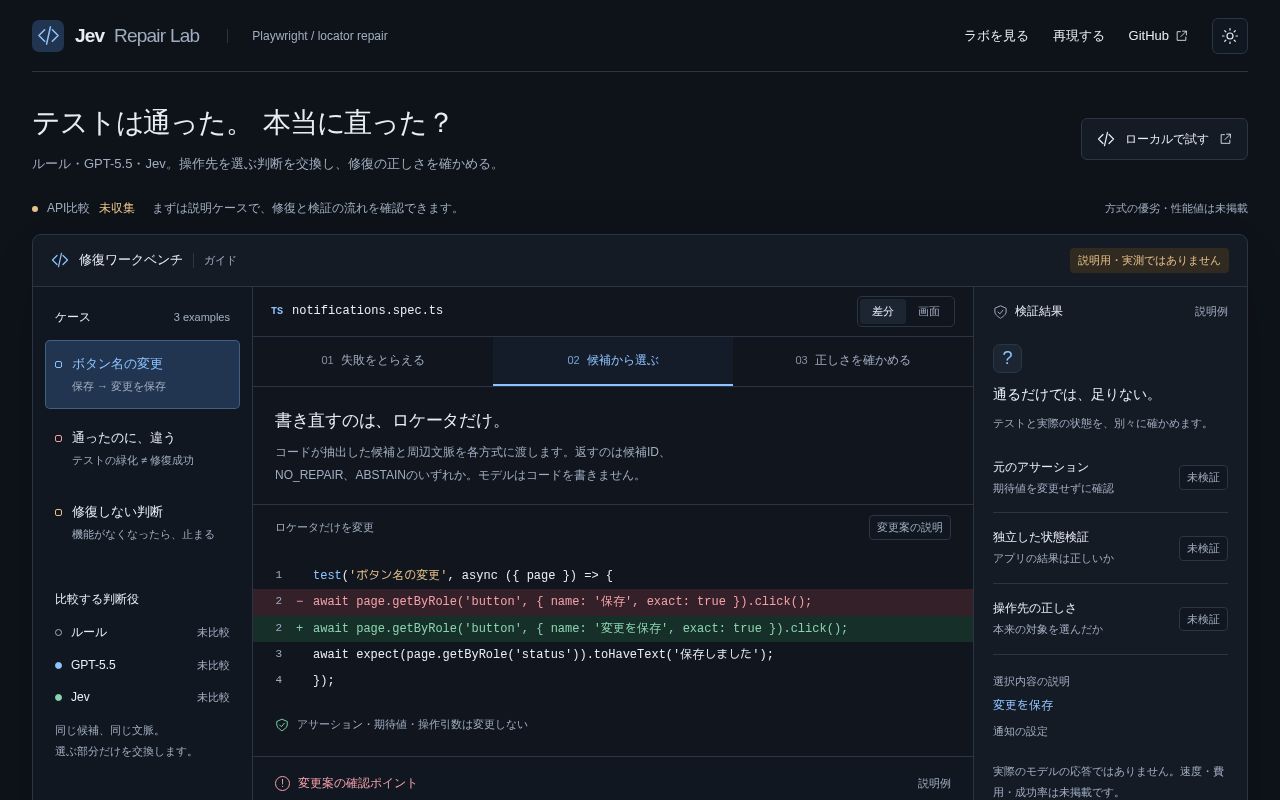Viewport: 1280px width, 800px height.
Task: Click the GPT-5.5 judge row
Action: click(x=142, y=665)
